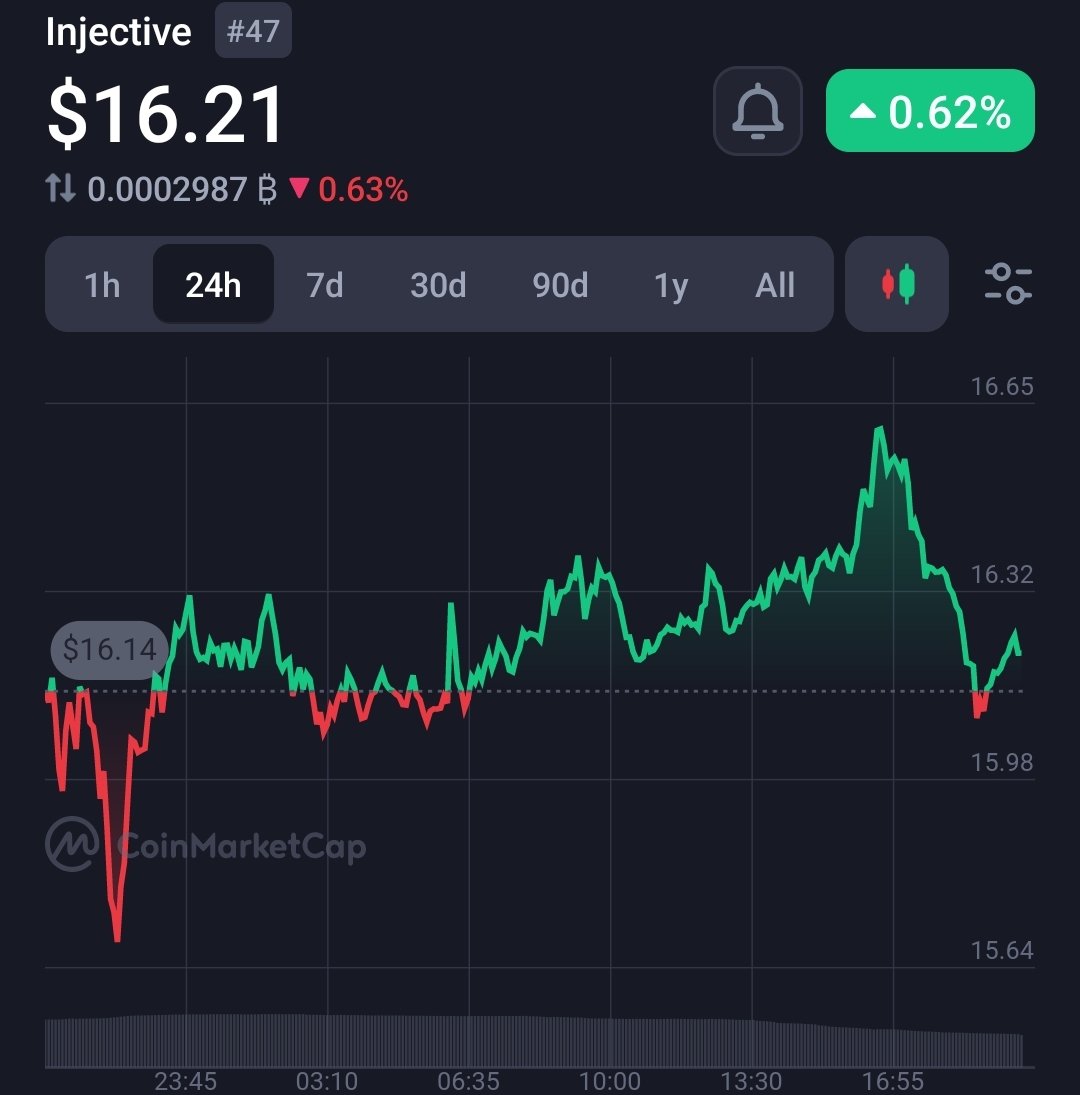Click the Bitcoin symbol next to 0.0002987
Viewport: 1080px width, 1095px height.
point(265,189)
